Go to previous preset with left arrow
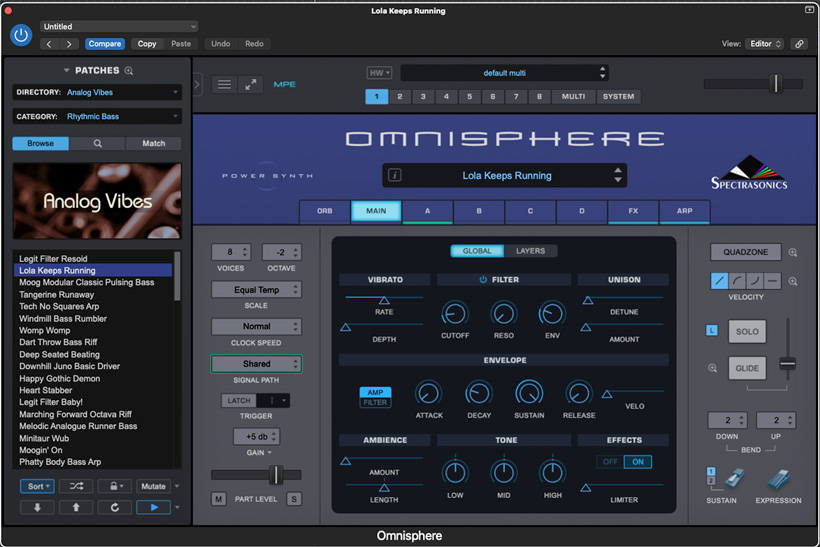The height and width of the screenshot is (547, 820). (49, 44)
